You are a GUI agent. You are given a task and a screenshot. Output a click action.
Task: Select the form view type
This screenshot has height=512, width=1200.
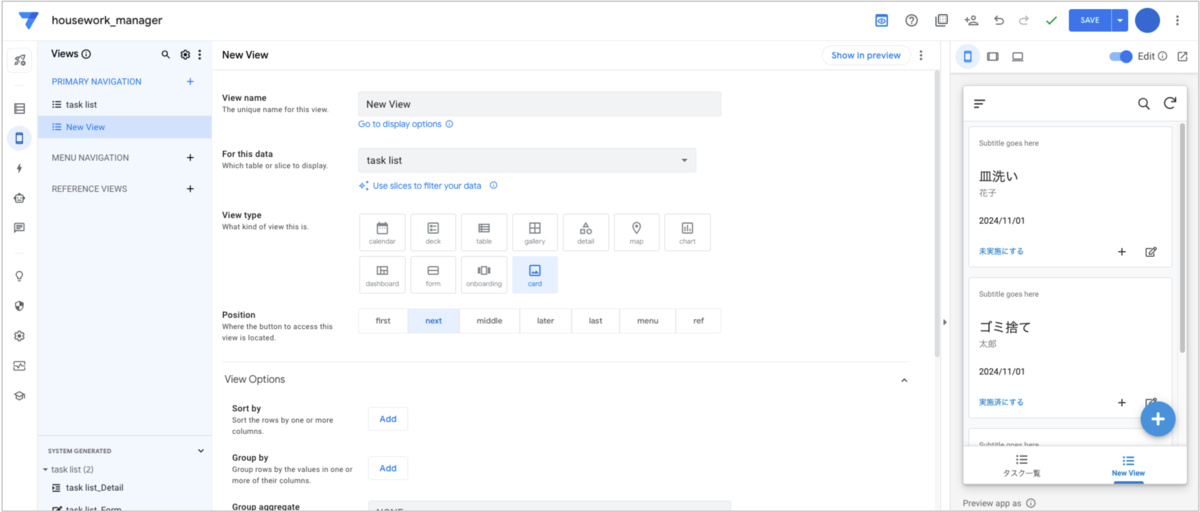[433, 275]
